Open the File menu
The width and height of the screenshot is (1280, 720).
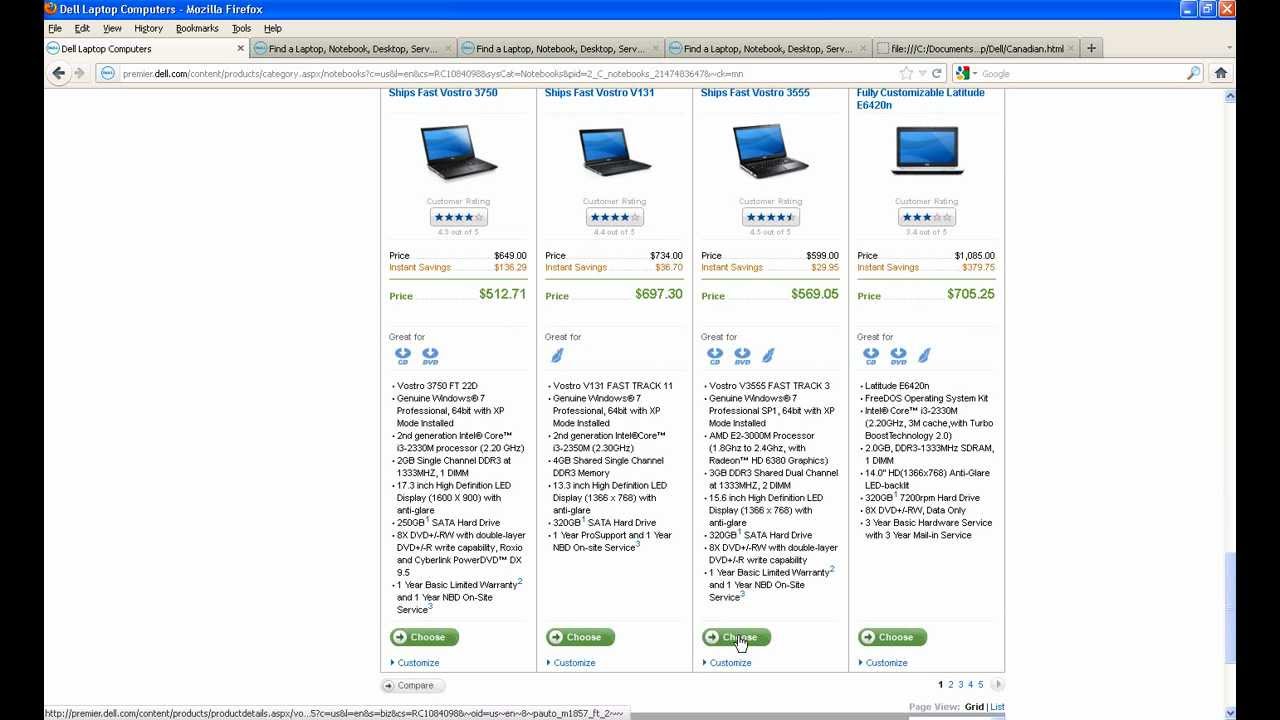tap(55, 28)
